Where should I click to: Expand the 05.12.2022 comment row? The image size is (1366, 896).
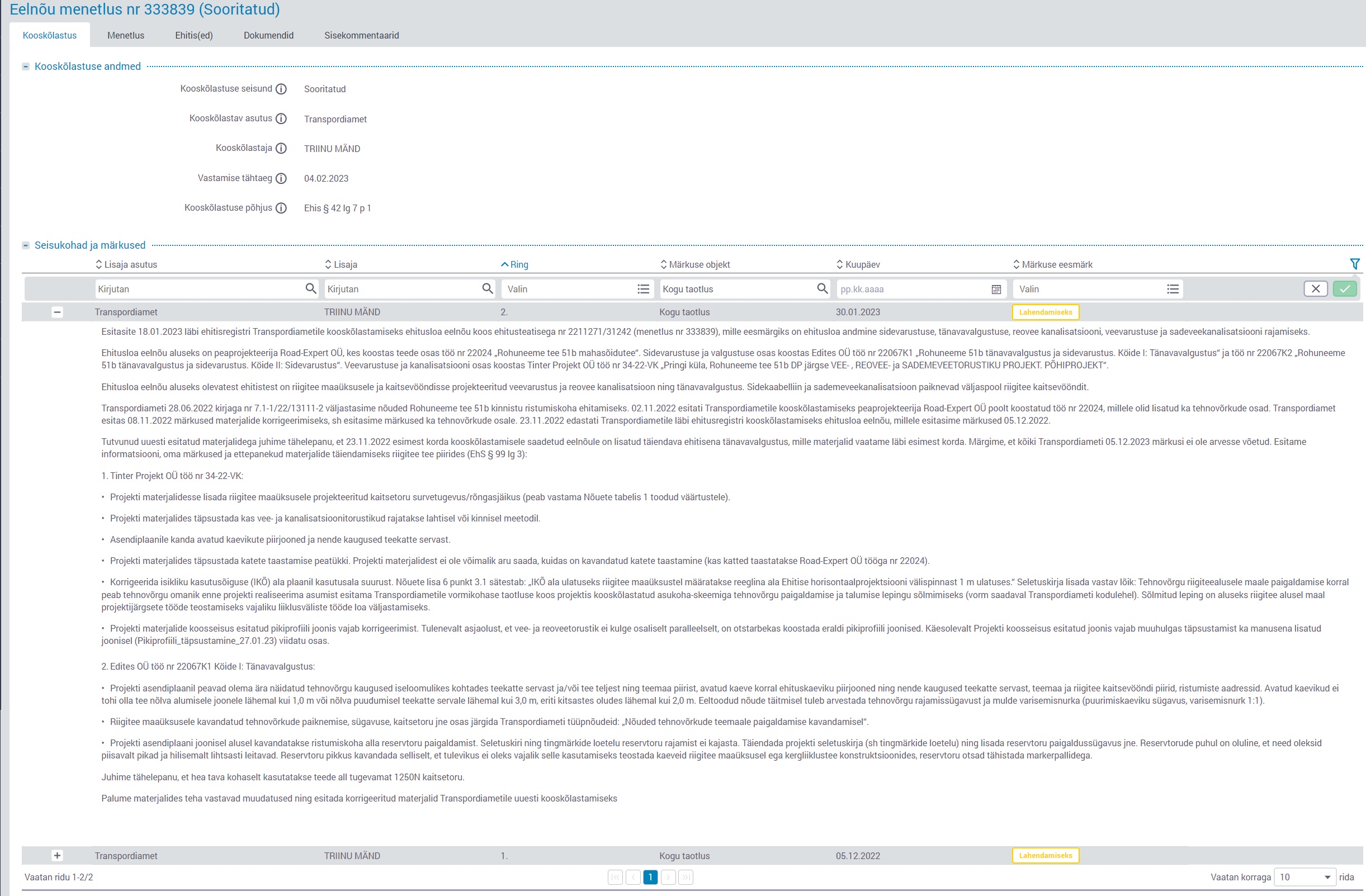pos(57,856)
